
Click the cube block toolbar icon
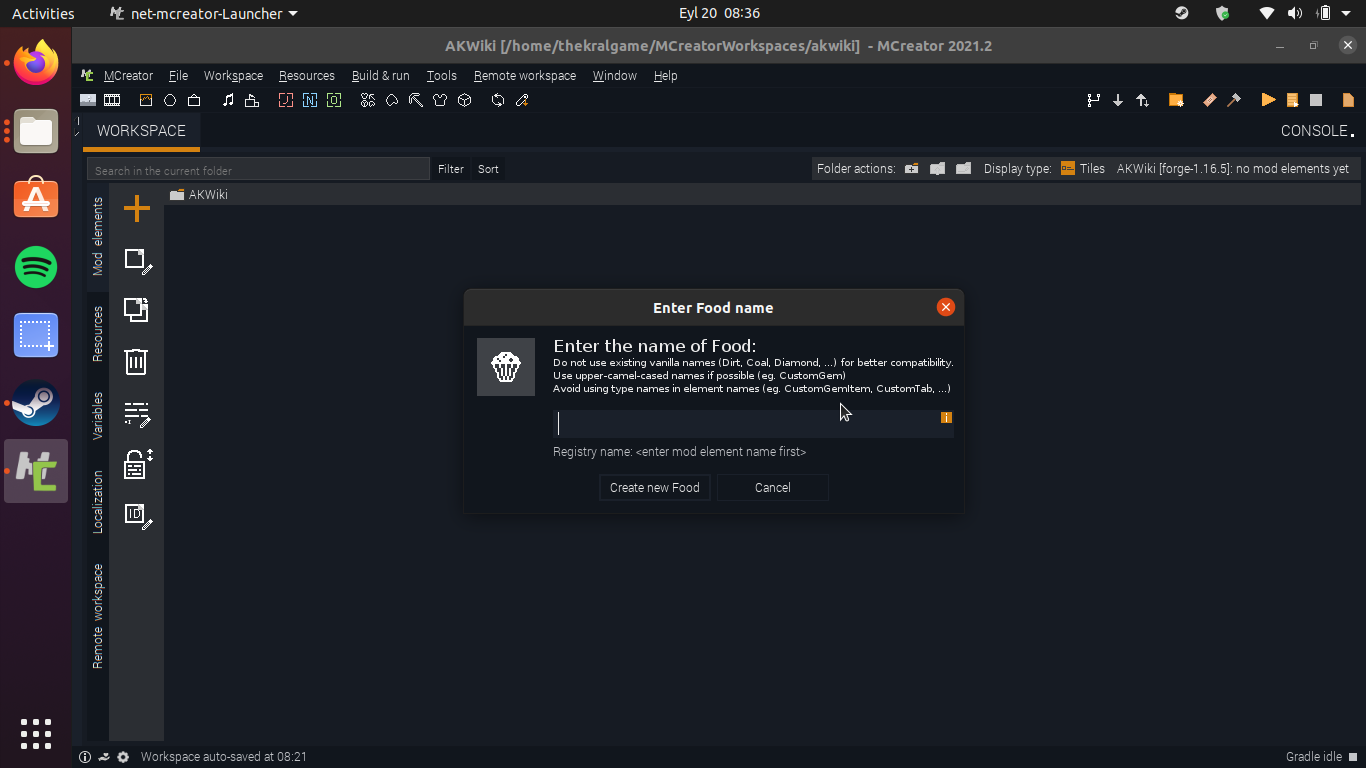point(464,100)
